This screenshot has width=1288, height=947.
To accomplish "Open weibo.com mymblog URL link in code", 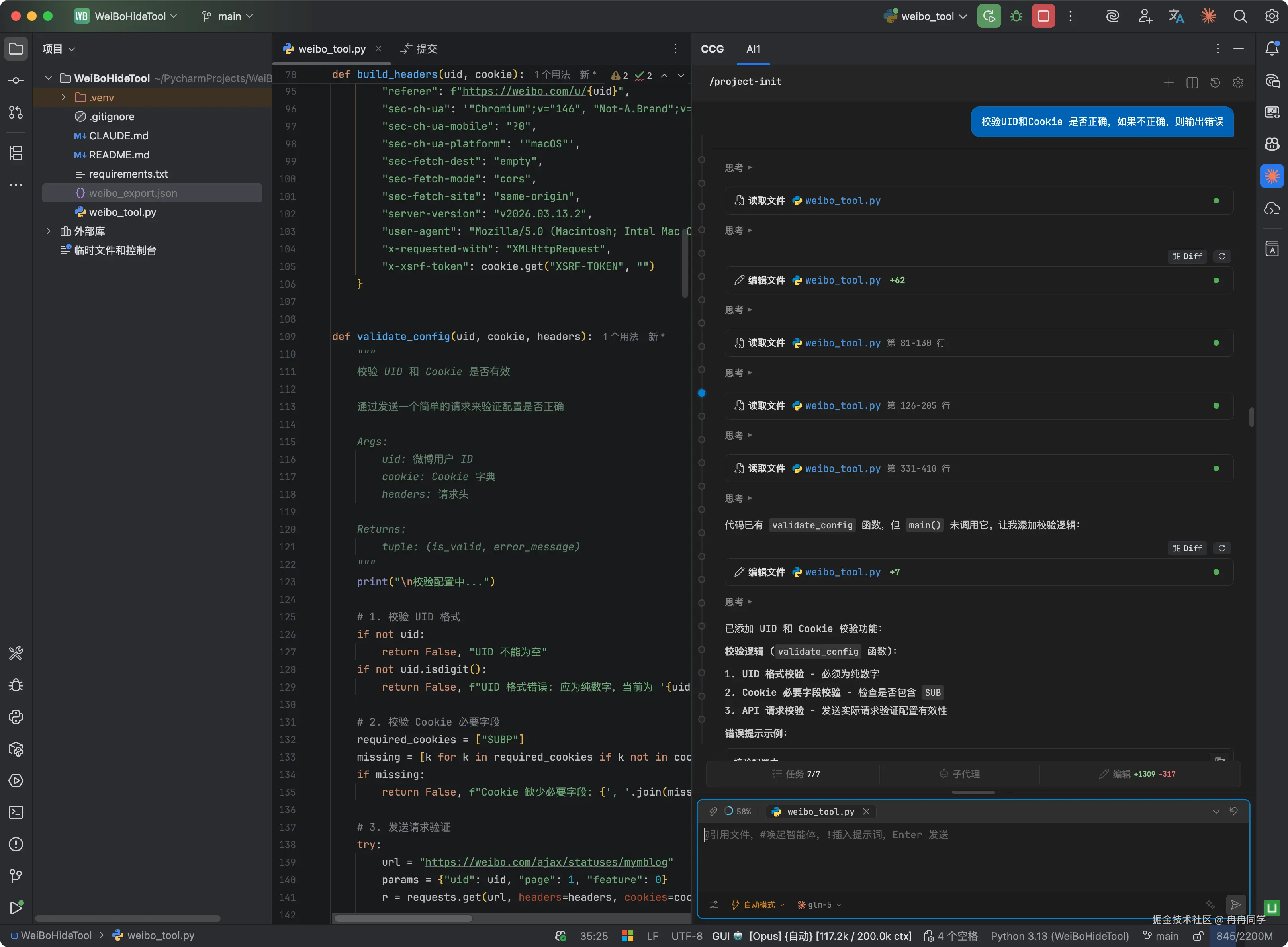I will [x=546, y=862].
